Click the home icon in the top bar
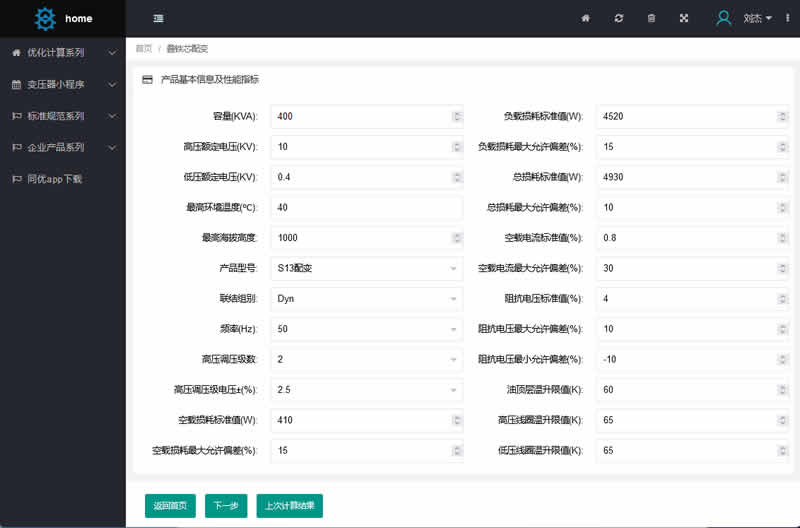 pyautogui.click(x=586, y=18)
